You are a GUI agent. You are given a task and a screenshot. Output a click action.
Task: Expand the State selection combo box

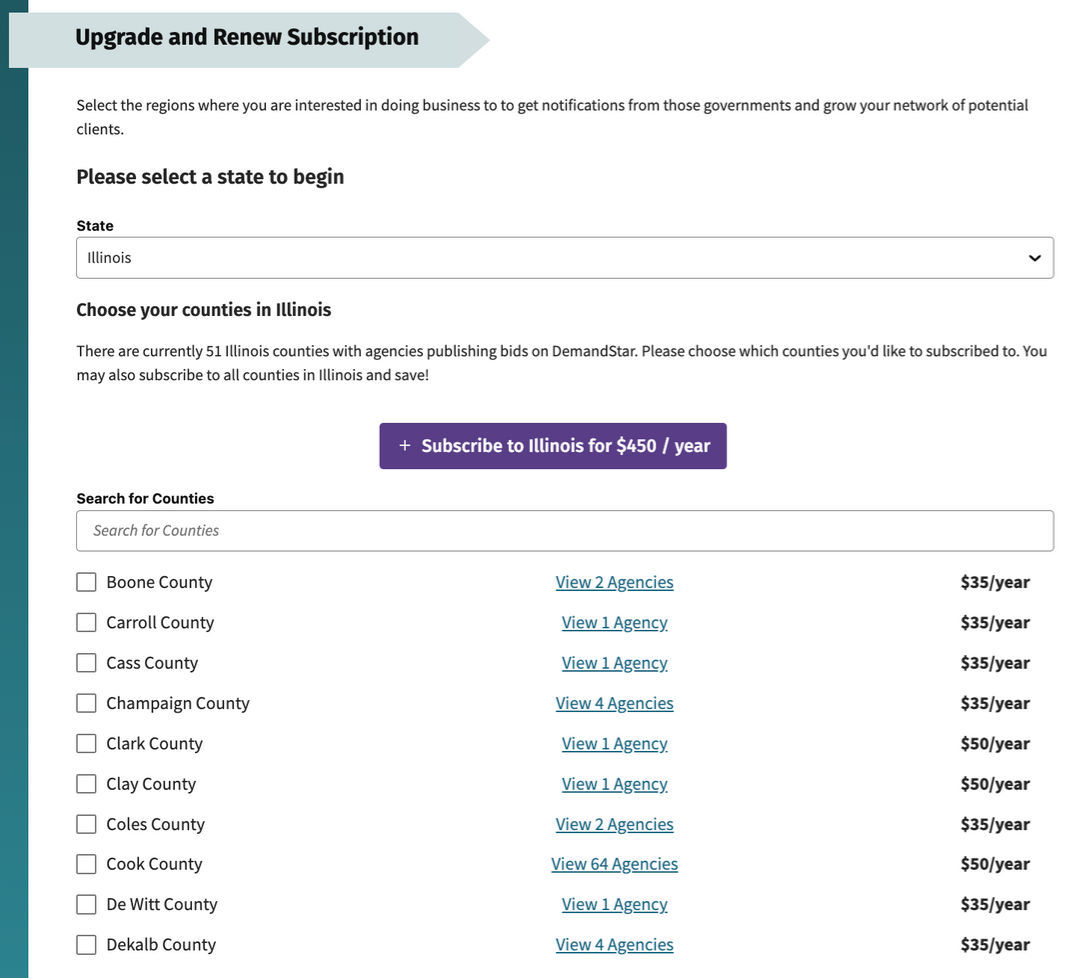[565, 257]
